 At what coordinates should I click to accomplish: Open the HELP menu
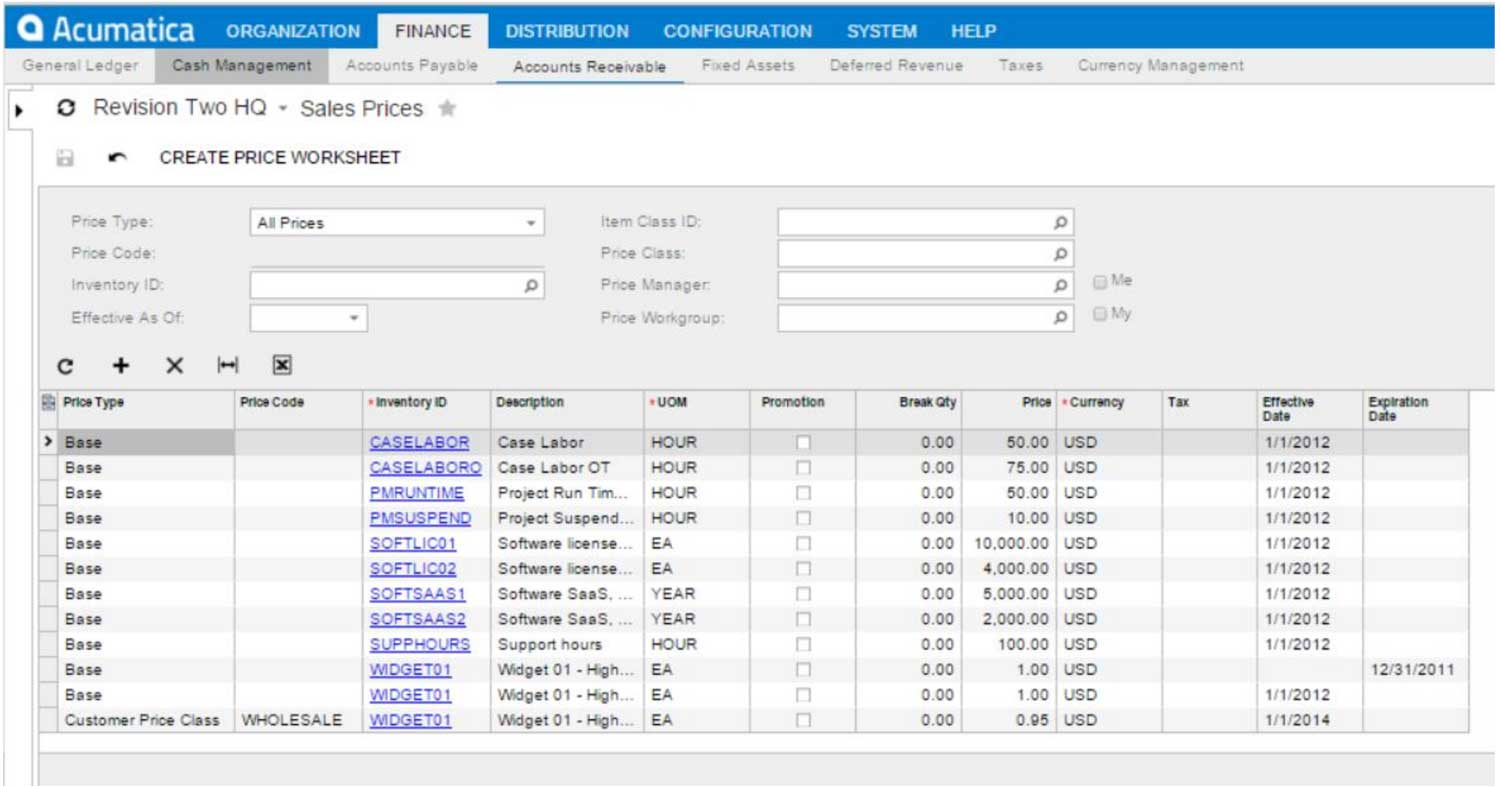click(973, 32)
